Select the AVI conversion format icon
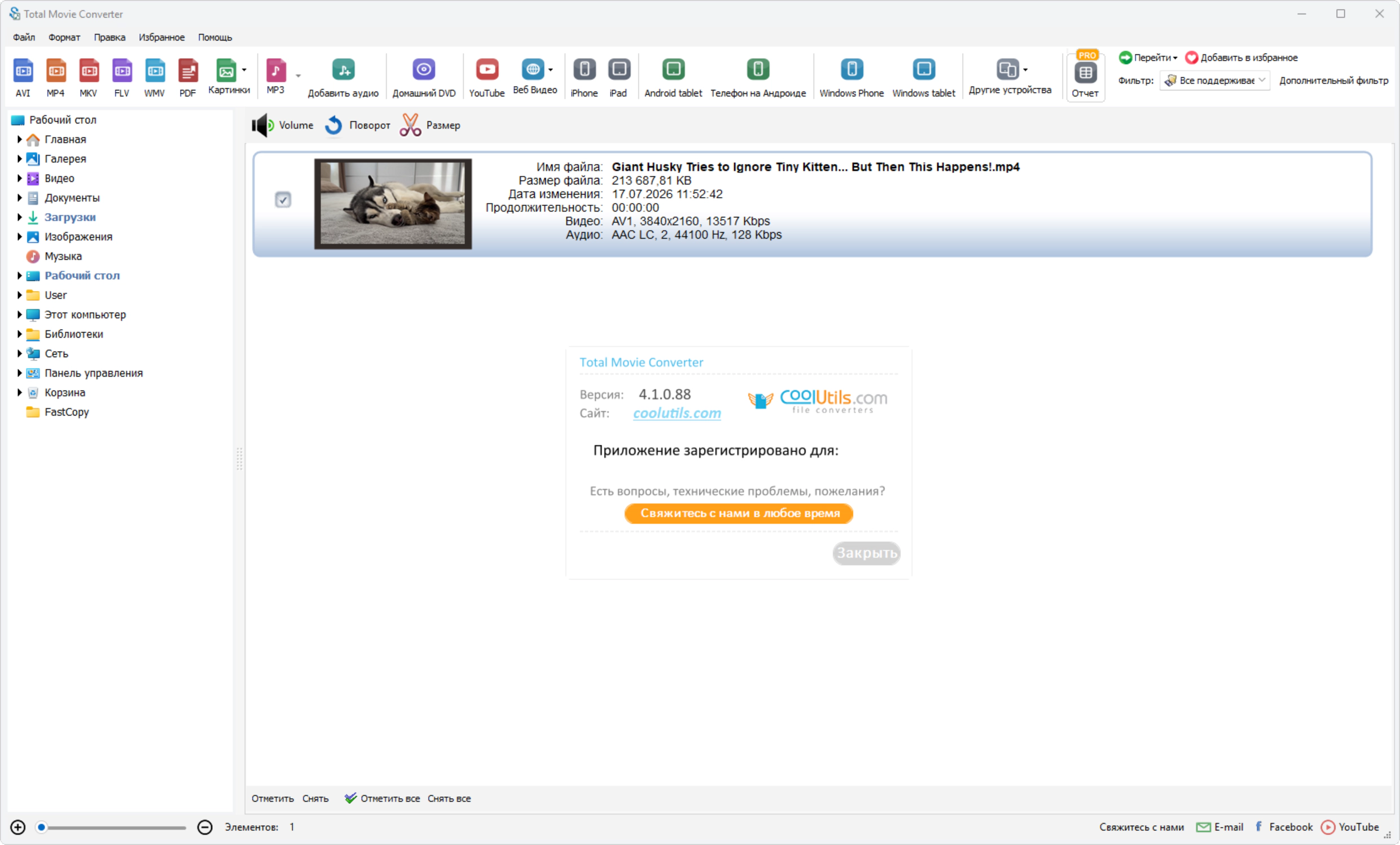1400x845 pixels. (x=23, y=77)
